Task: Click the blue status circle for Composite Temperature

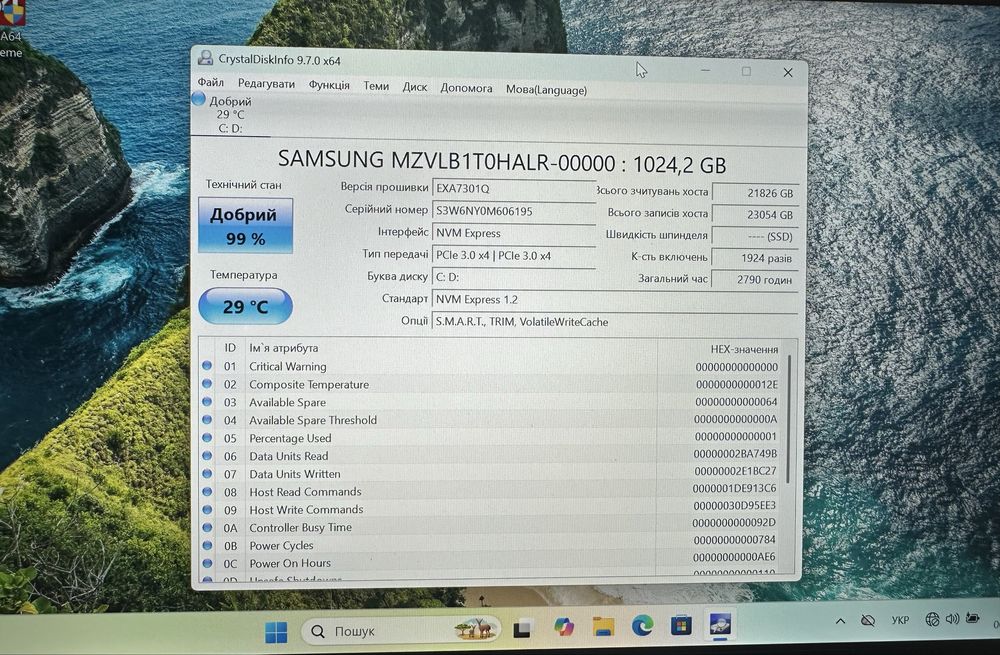Action: click(x=207, y=383)
